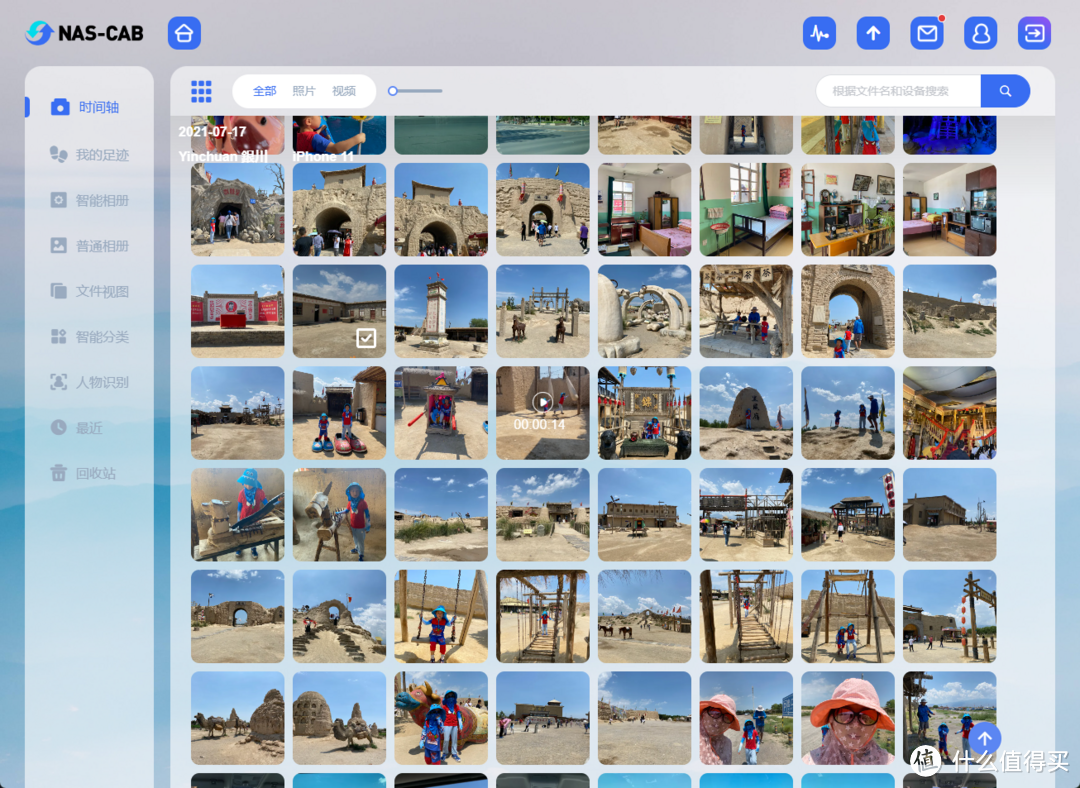Play the 00:00:14 video thumbnail

543,402
